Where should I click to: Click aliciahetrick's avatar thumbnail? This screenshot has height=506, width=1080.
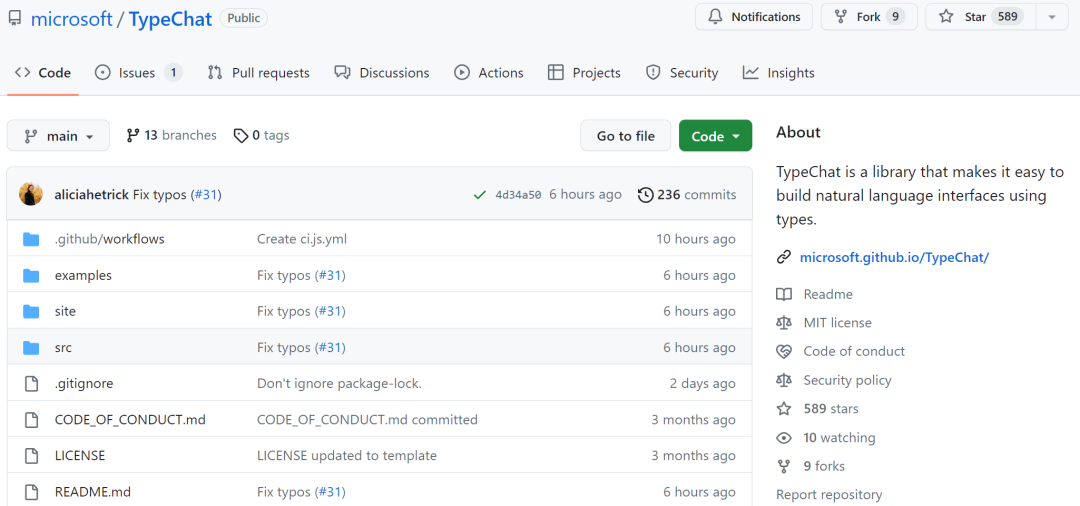31,195
